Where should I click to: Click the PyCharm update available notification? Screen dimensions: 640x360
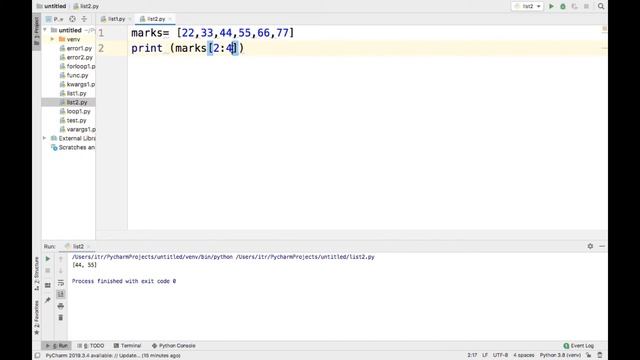(113, 356)
